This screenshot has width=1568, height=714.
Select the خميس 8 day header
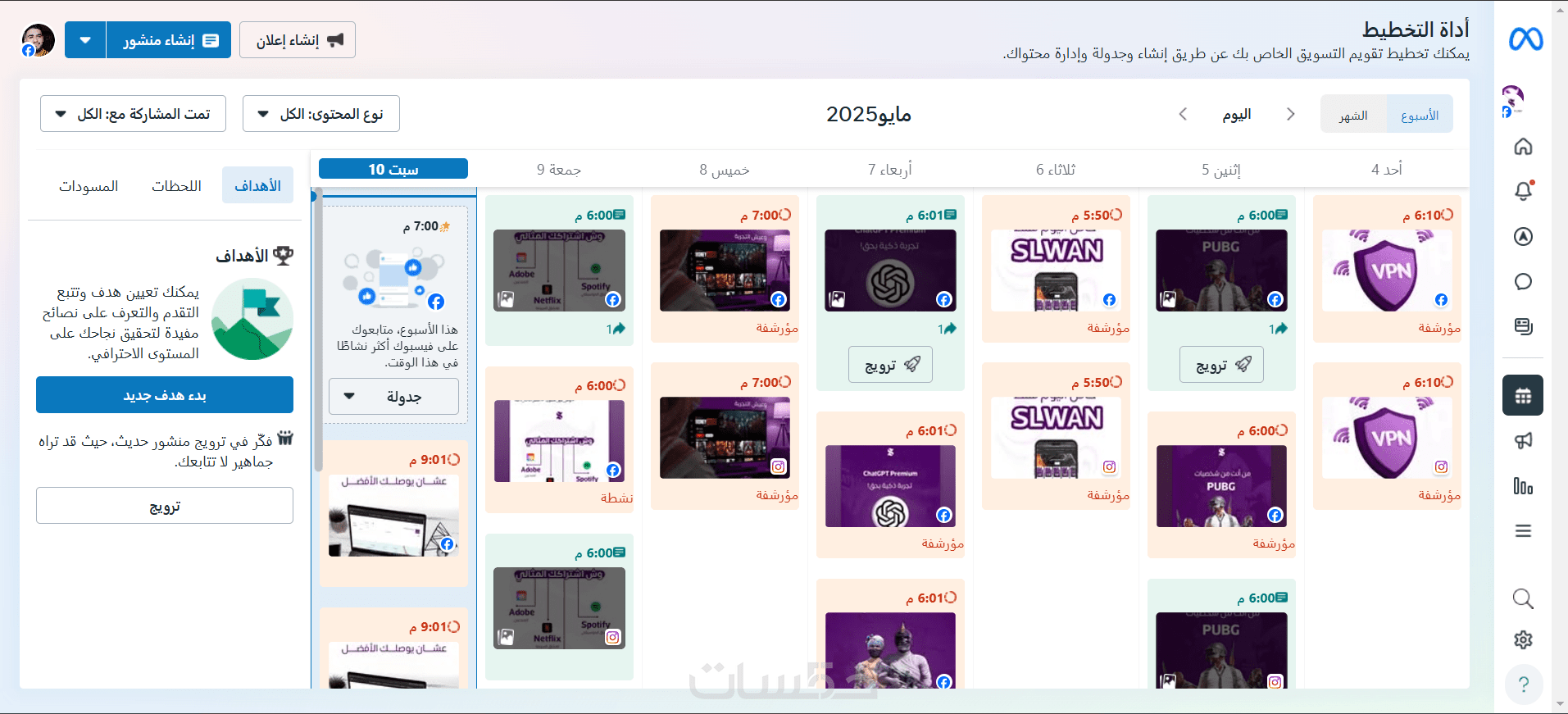click(725, 170)
